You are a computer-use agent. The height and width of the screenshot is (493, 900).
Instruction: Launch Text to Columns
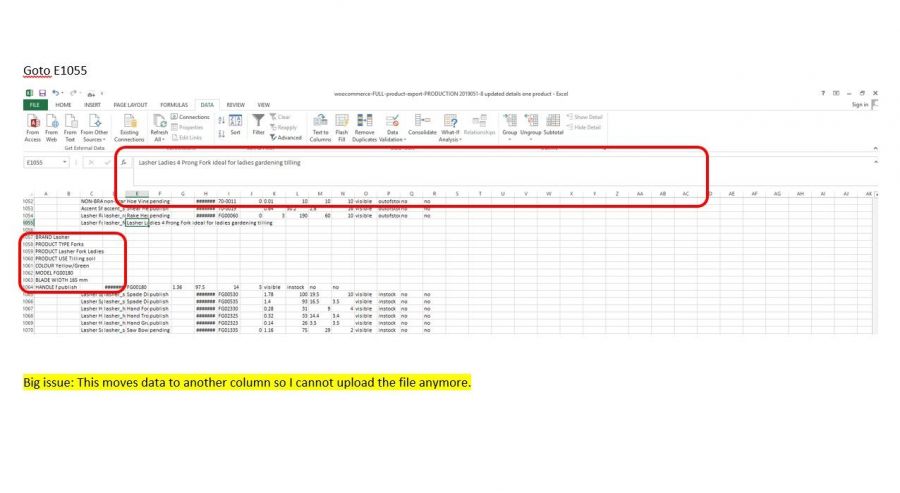pos(320,127)
